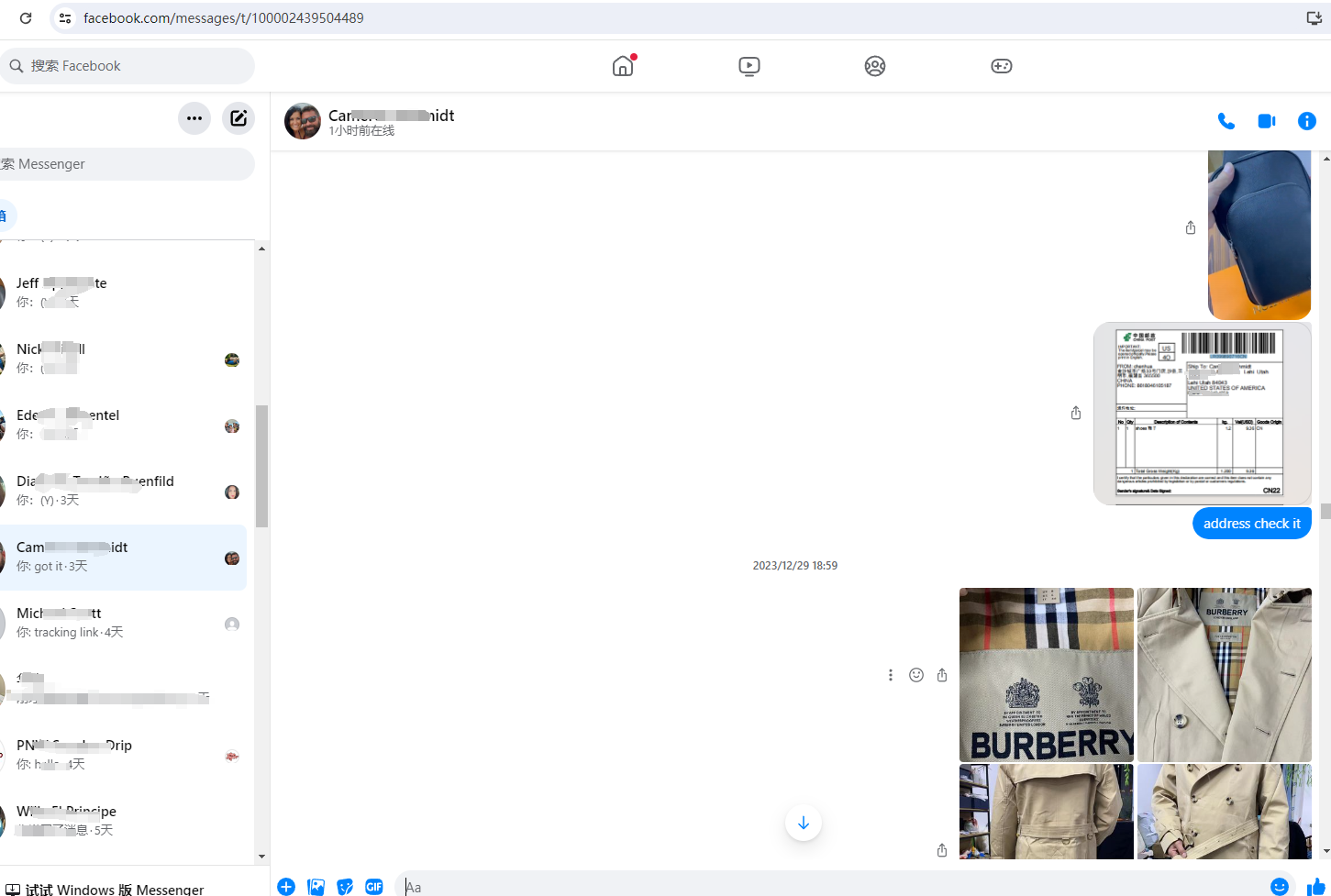Open the conversation info panel
The width and height of the screenshot is (1331, 896).
(x=1307, y=121)
